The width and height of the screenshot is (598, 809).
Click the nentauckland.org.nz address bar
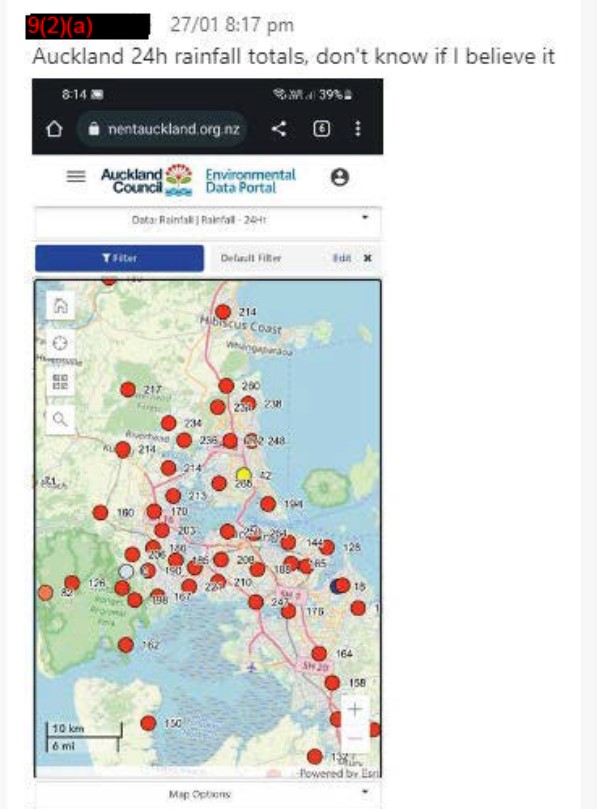click(x=163, y=128)
